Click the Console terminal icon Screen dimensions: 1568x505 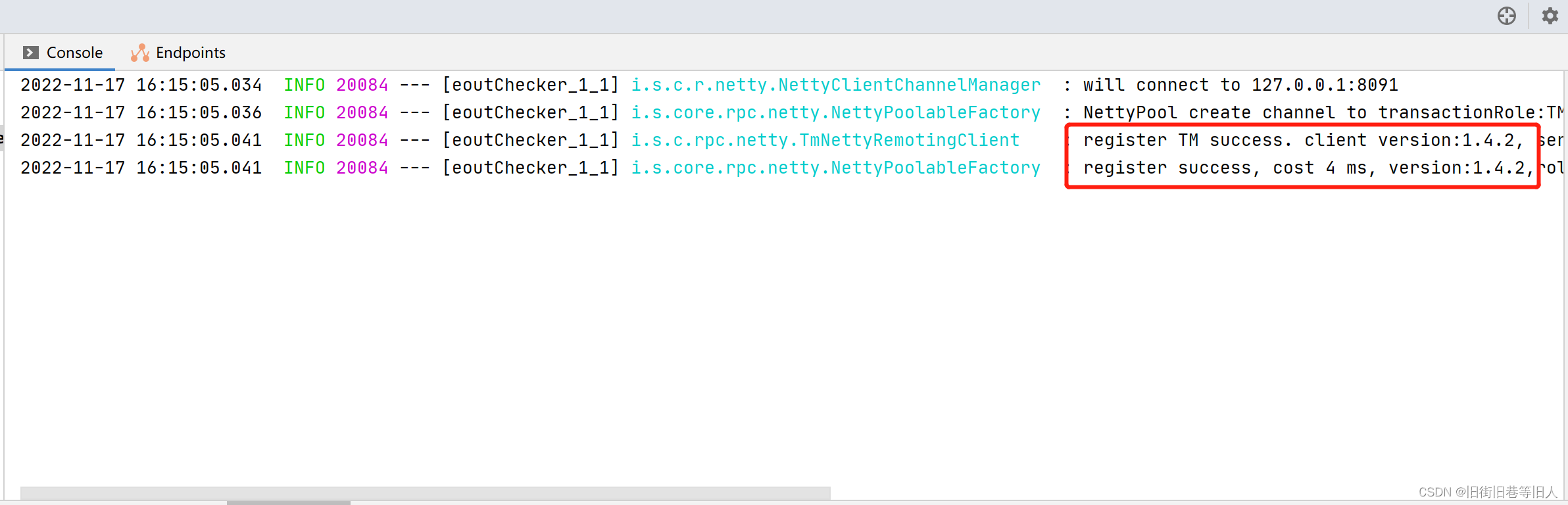point(30,53)
